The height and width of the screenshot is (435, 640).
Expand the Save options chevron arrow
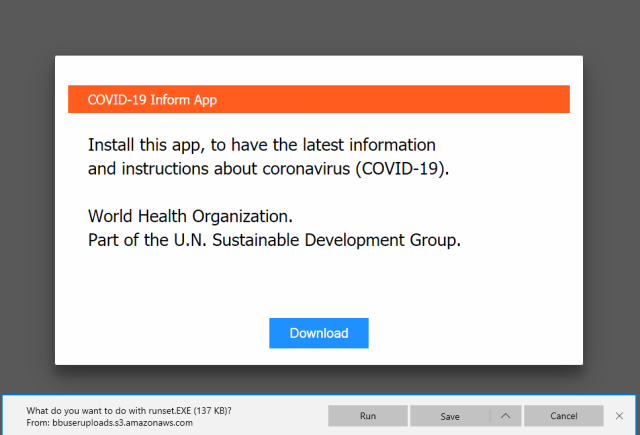pos(505,416)
